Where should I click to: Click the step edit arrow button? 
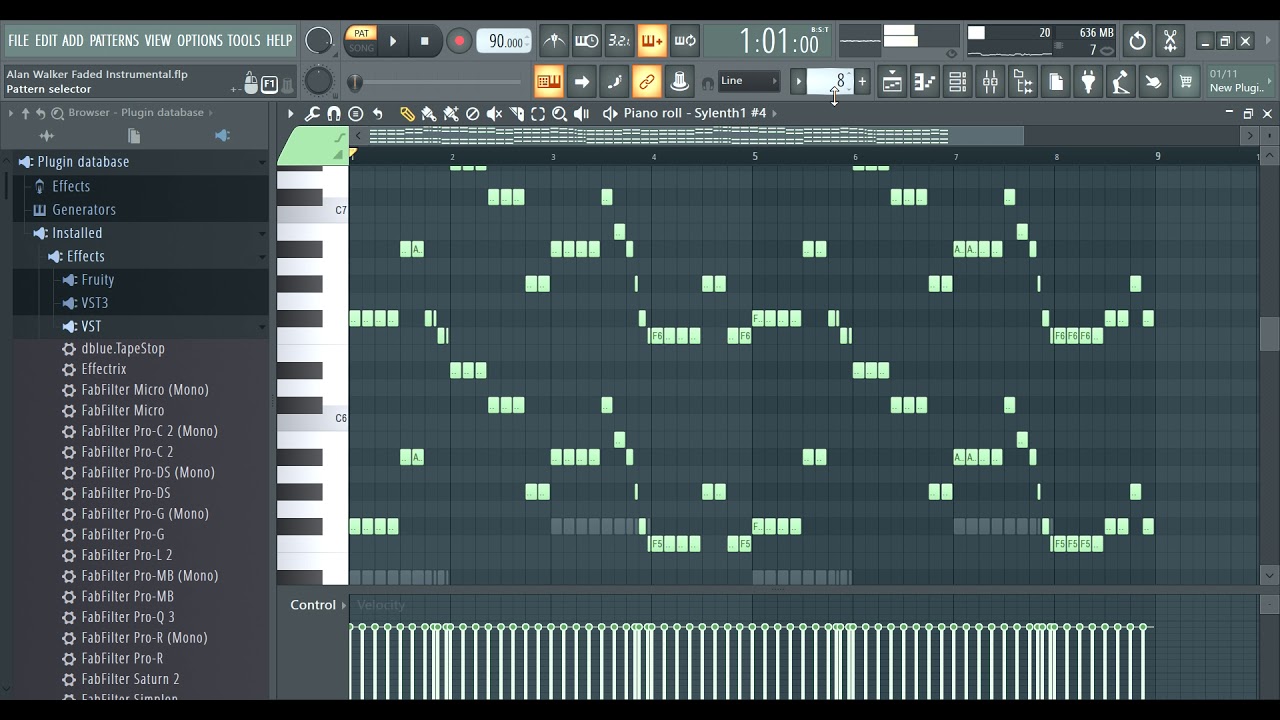[x=581, y=82]
